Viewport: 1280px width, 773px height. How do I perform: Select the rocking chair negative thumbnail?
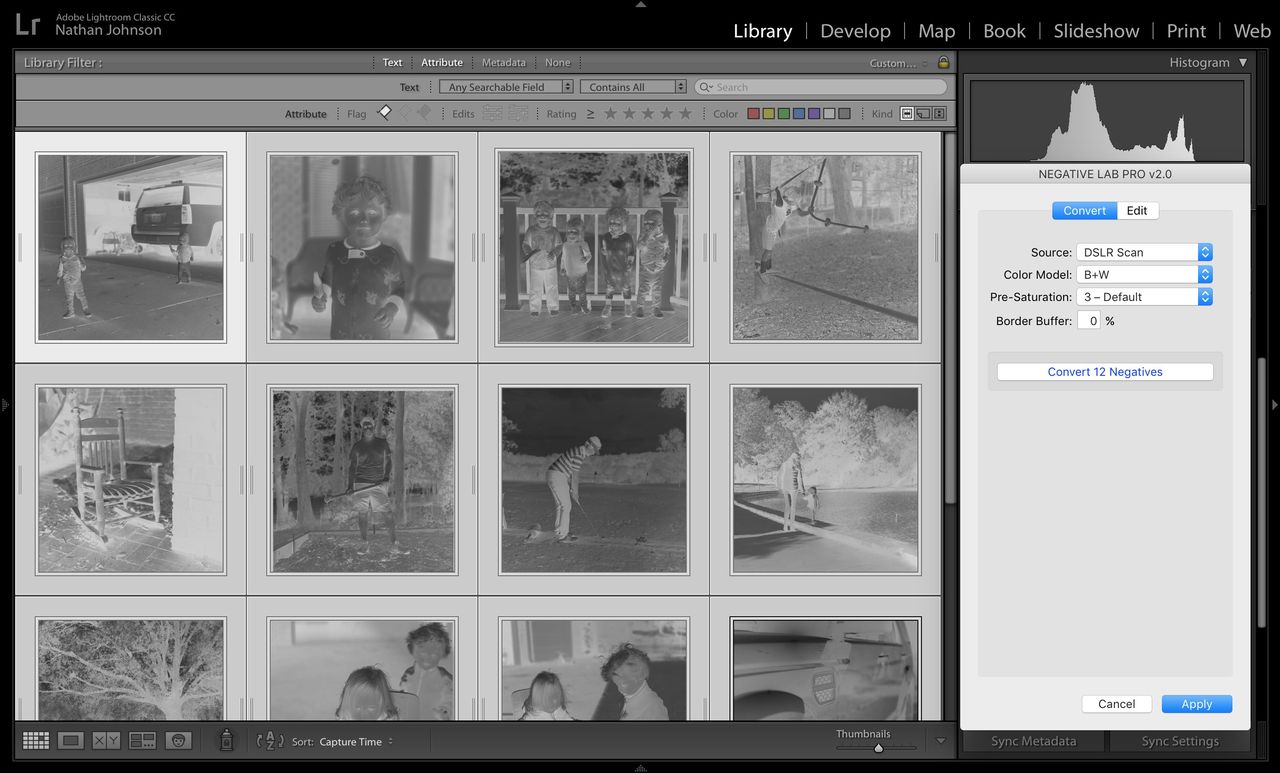pyautogui.click(x=131, y=480)
